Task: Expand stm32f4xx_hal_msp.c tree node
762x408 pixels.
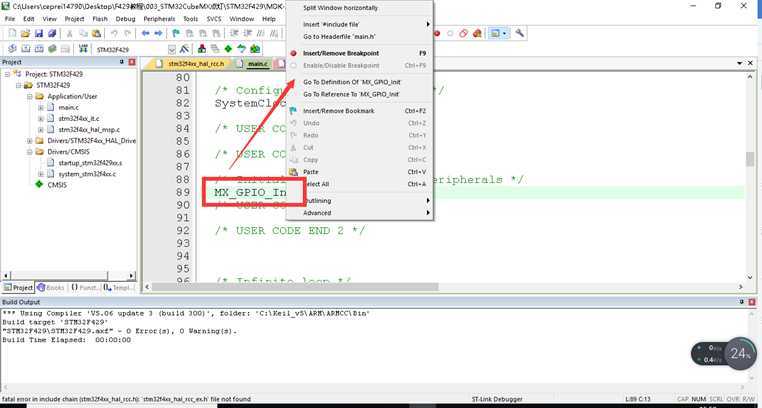Action: [x=41, y=130]
